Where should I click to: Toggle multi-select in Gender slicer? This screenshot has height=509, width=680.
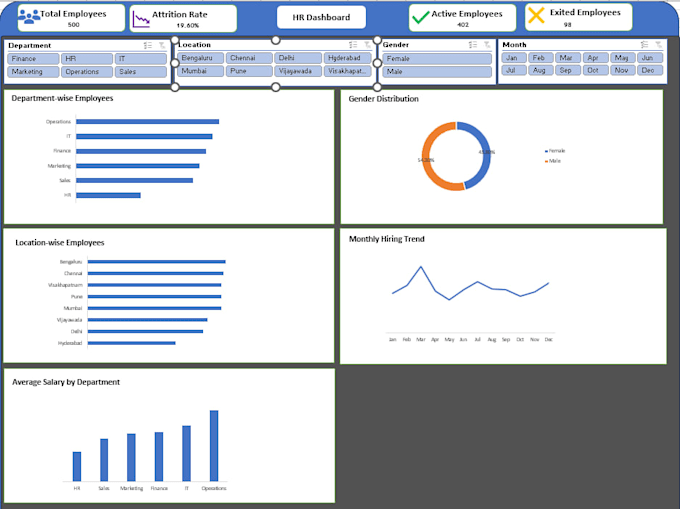(x=473, y=45)
